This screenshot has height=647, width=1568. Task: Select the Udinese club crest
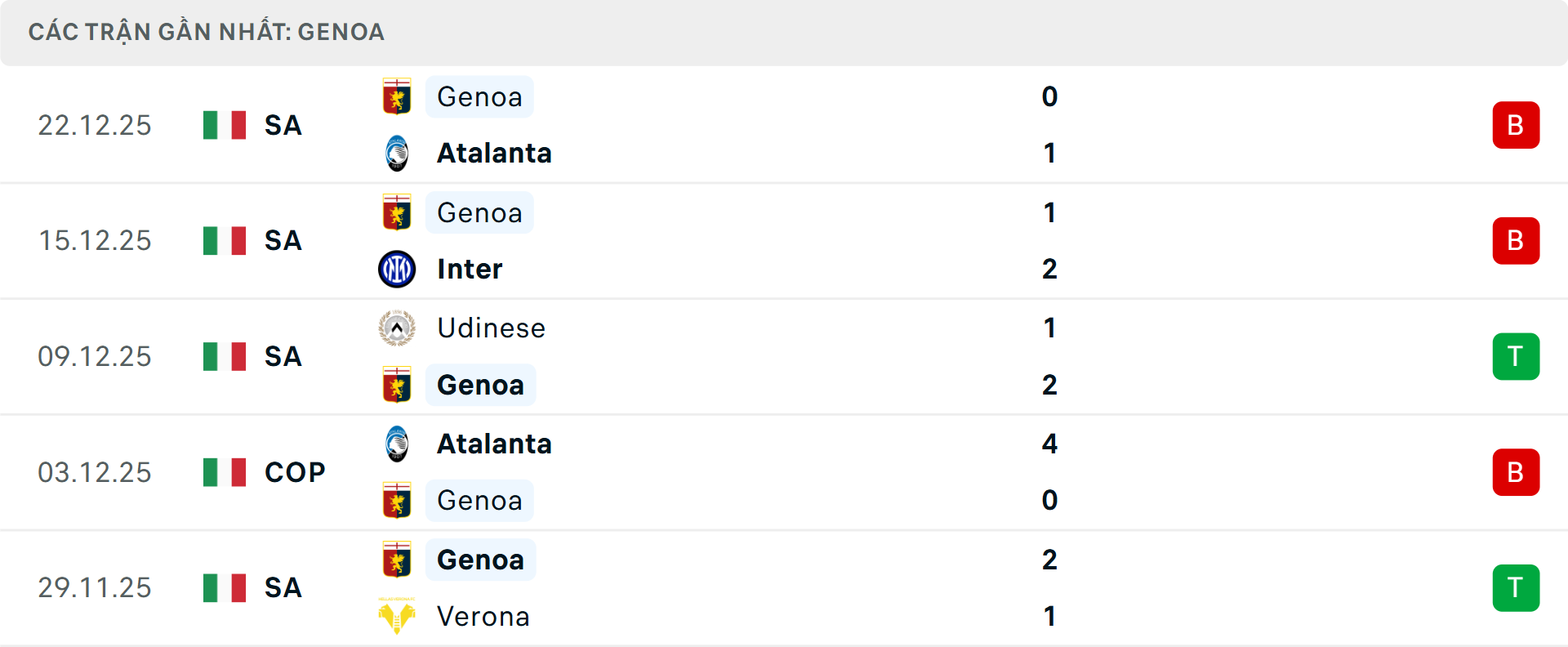pos(398,328)
